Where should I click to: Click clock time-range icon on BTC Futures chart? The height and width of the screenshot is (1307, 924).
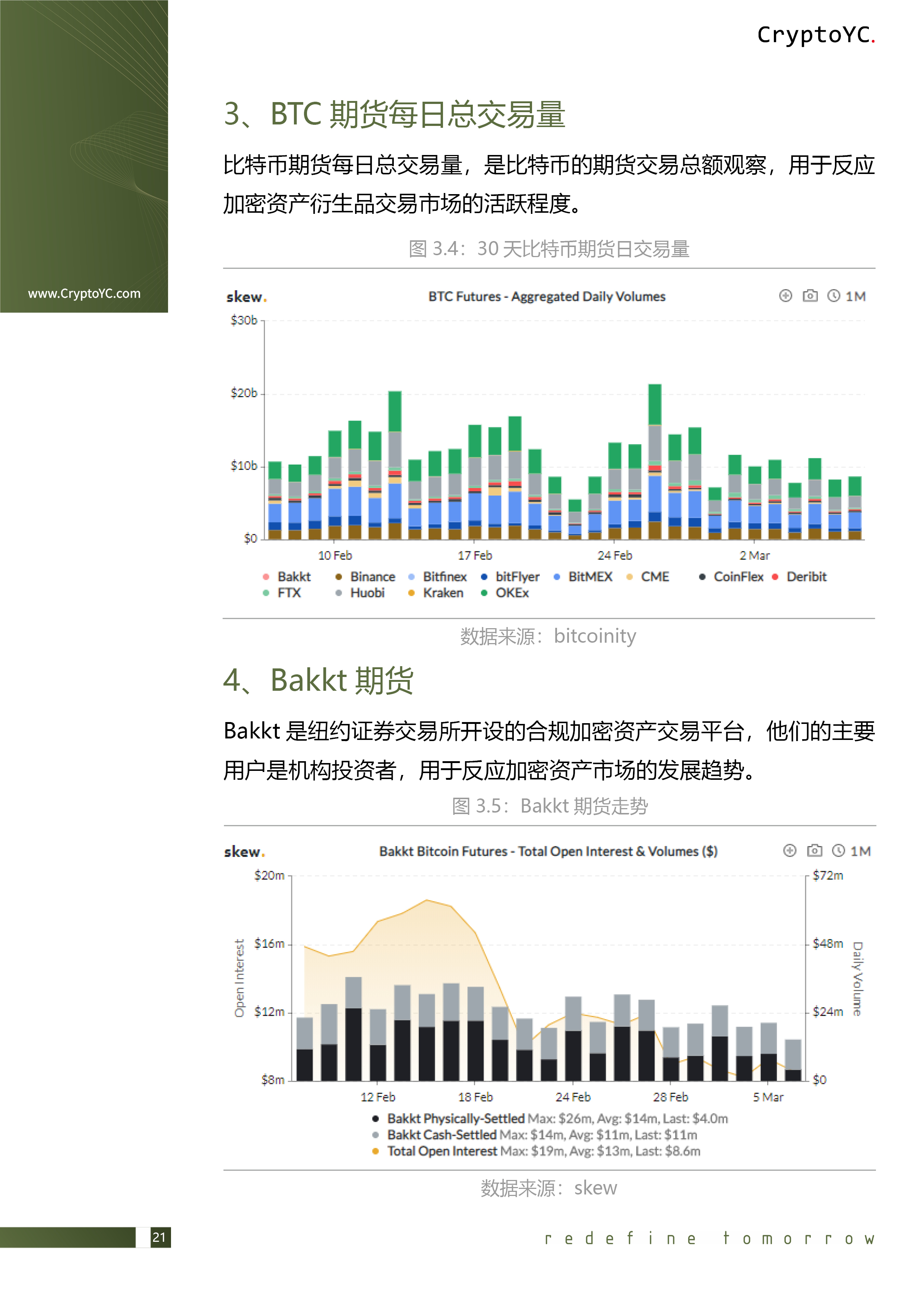click(x=833, y=295)
